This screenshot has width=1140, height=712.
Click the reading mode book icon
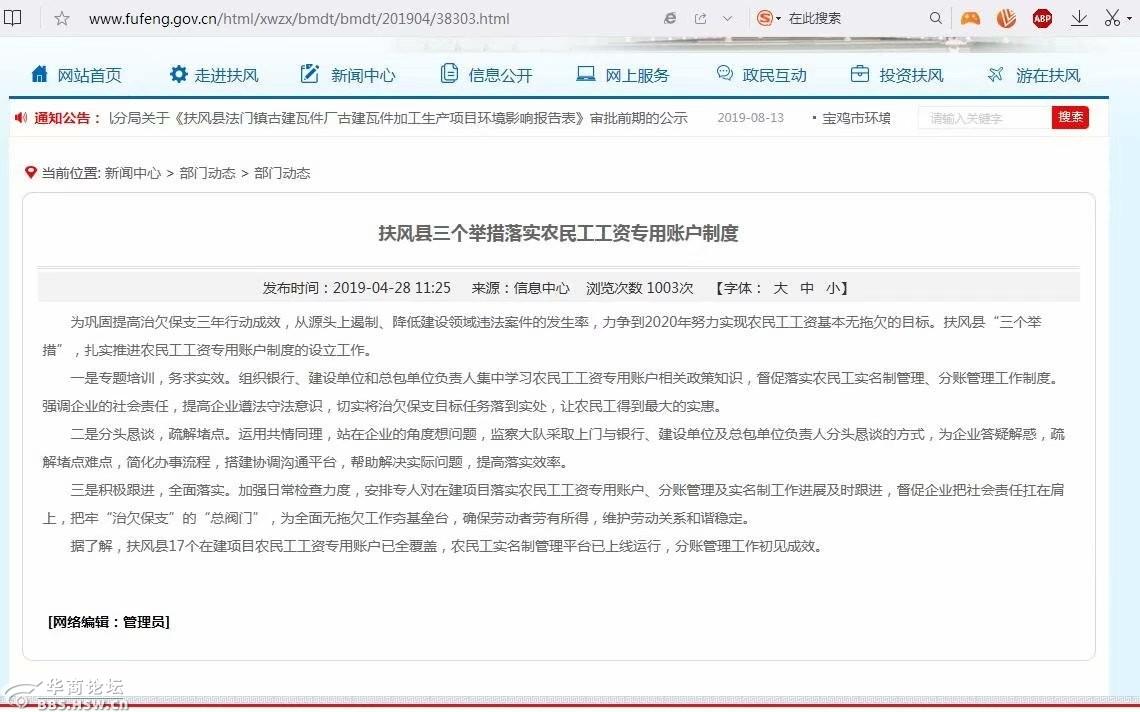(12, 18)
